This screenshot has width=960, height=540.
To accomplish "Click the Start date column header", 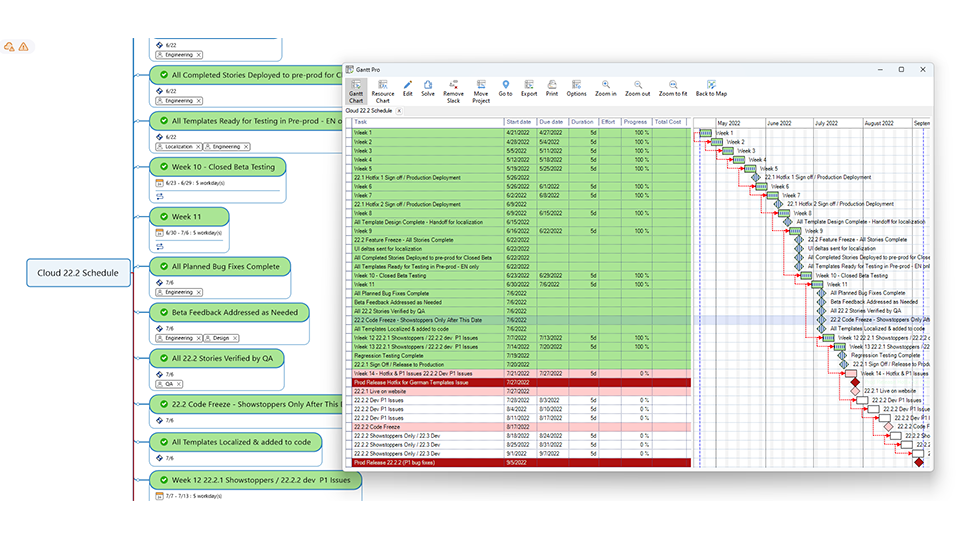I will [x=519, y=122].
